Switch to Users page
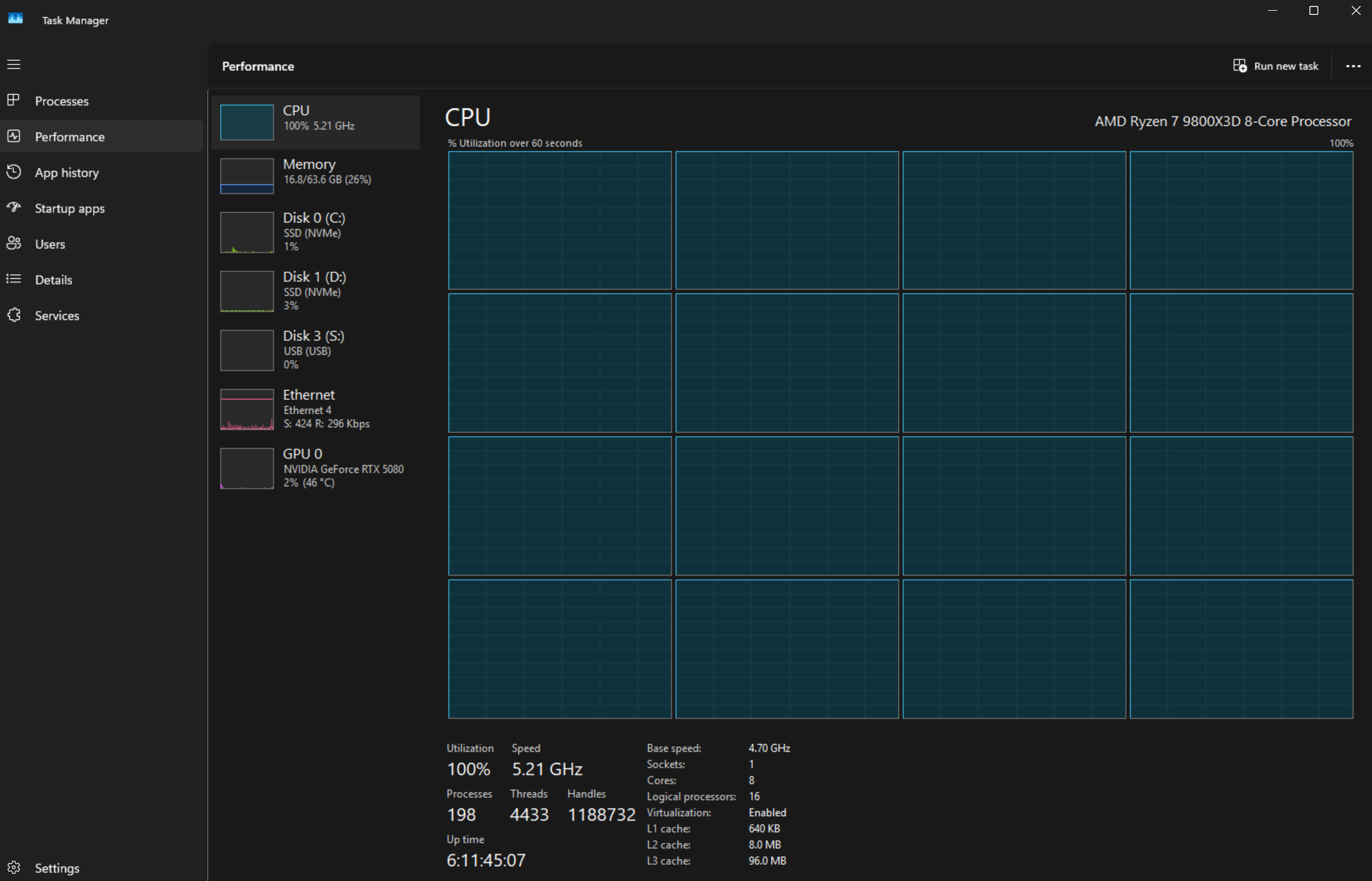Screen dimensions: 1372x881 50,244
